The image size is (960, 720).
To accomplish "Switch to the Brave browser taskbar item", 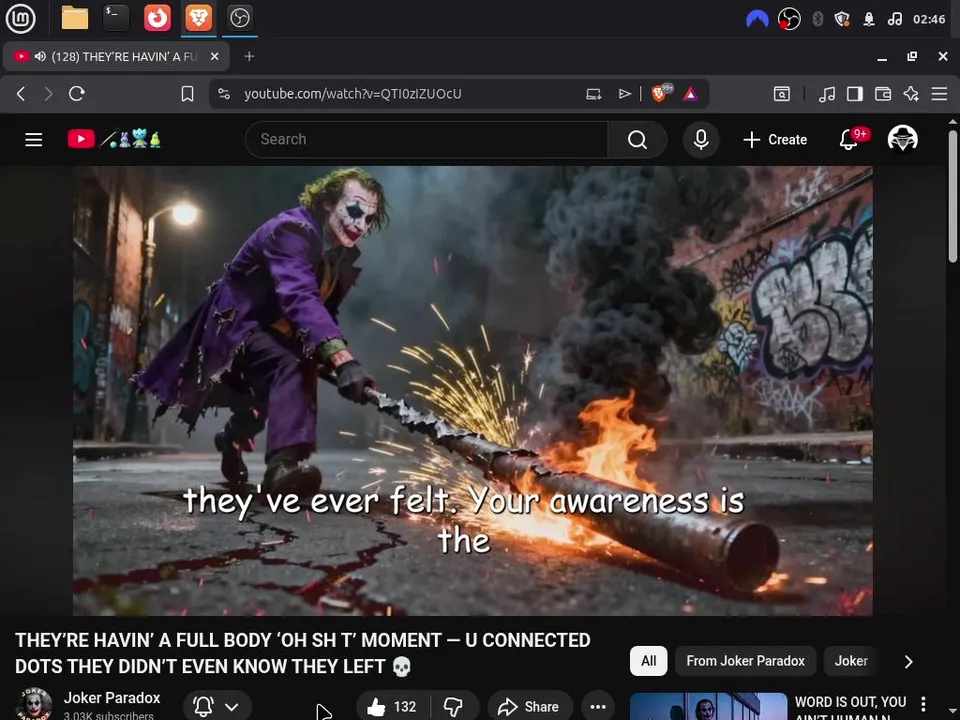I will 199,18.
